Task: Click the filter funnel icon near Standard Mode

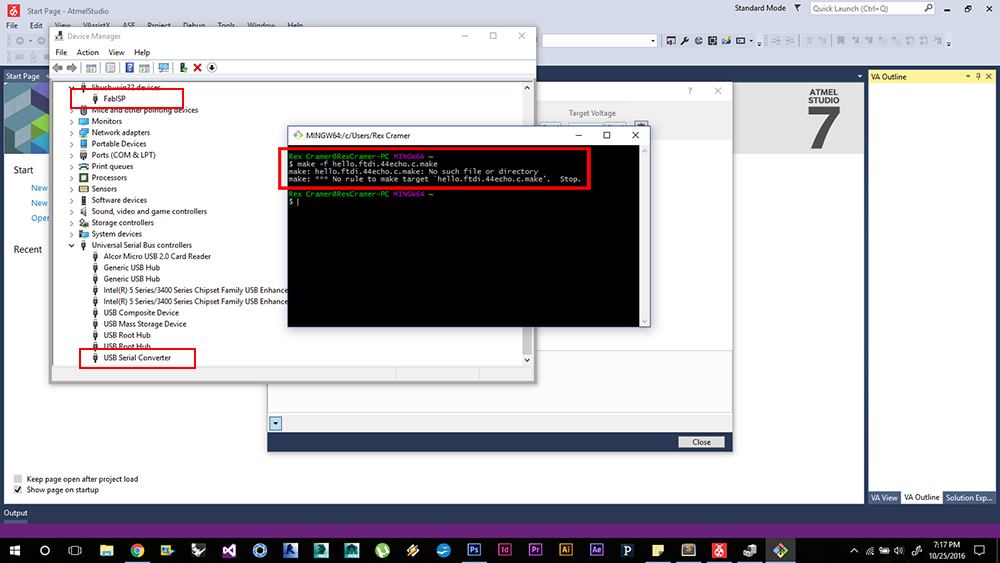Action: pos(797,8)
